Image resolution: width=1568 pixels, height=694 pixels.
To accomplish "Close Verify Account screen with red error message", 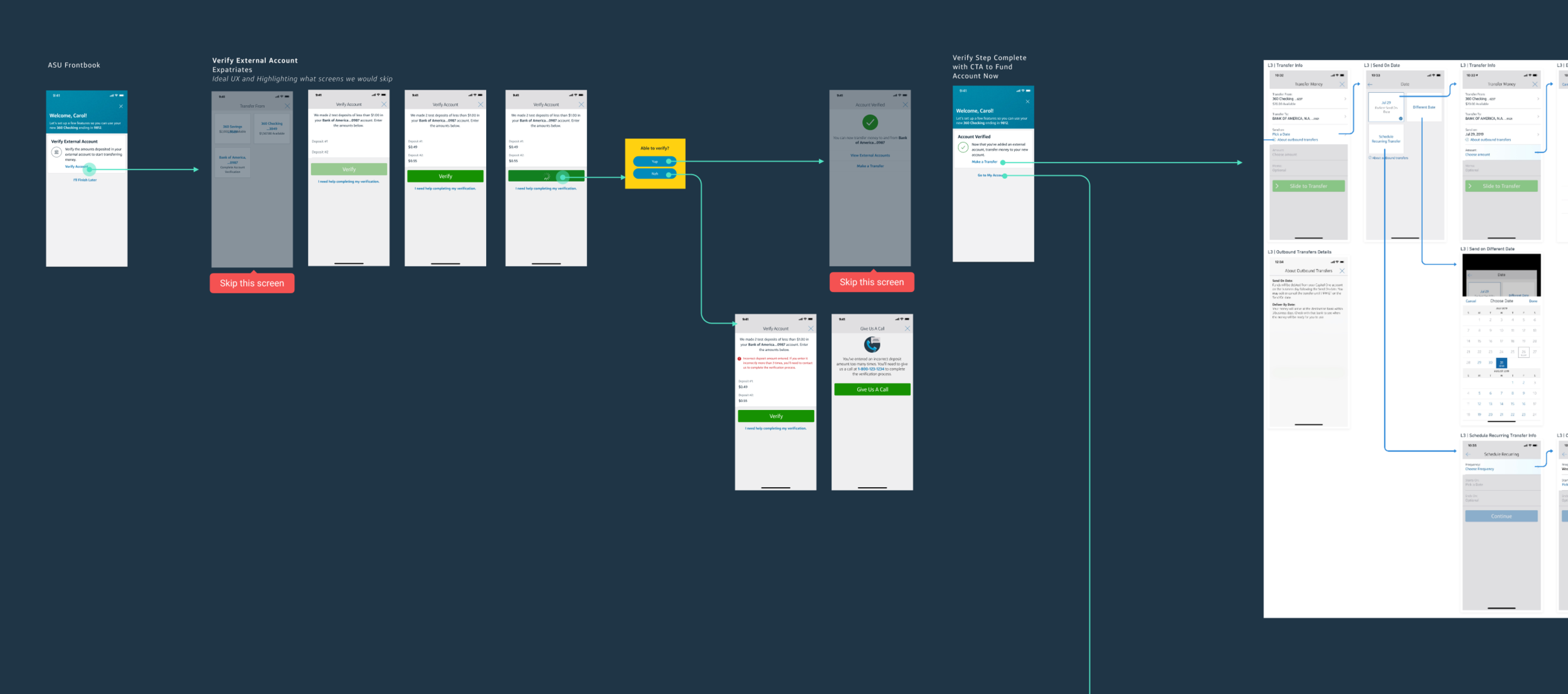I will coord(810,329).
